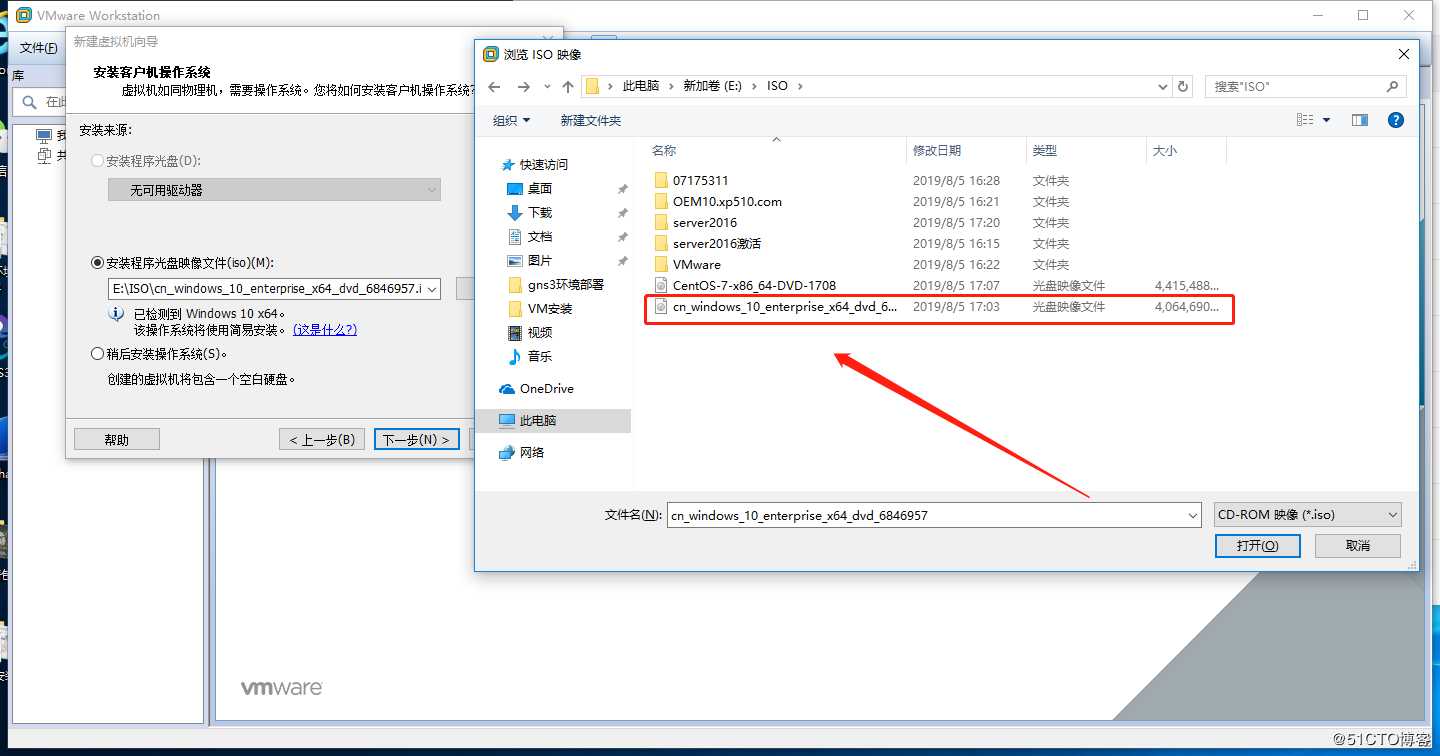Viewport: 1440px width, 756px height.
Task: Open 文档 in navigation pane
Action: pyautogui.click(x=540, y=237)
